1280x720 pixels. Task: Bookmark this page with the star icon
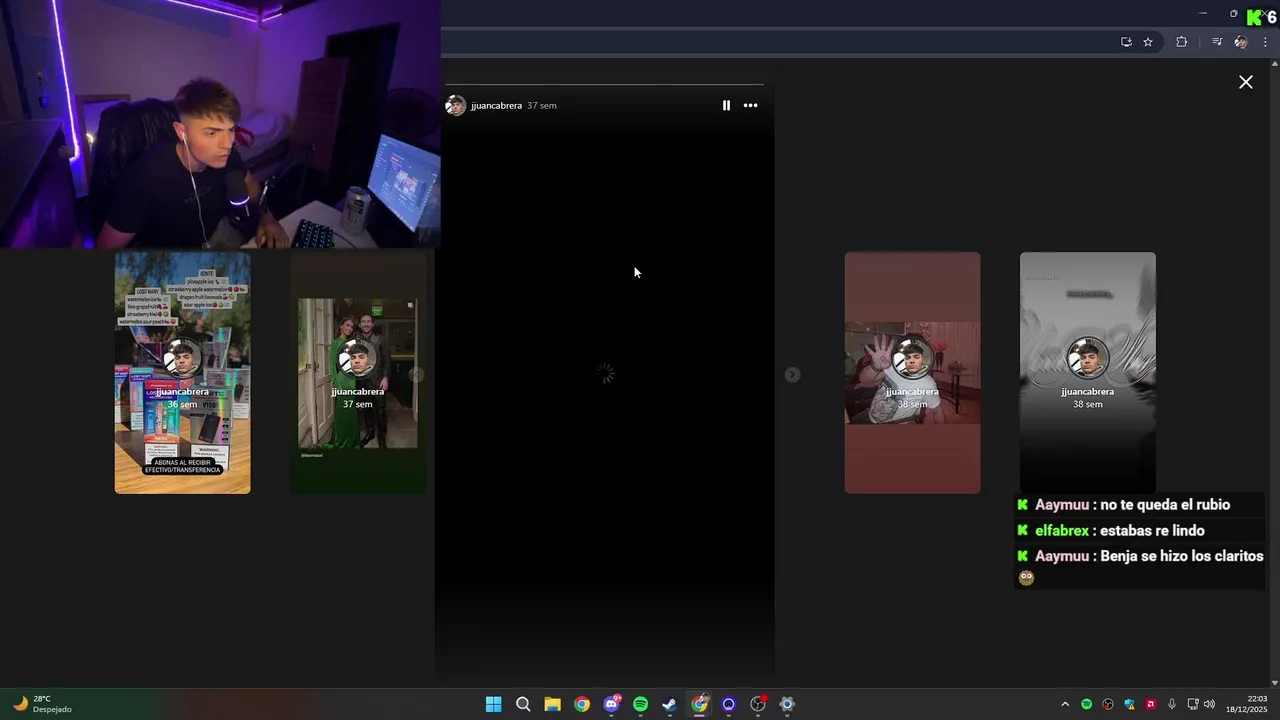tap(1148, 42)
